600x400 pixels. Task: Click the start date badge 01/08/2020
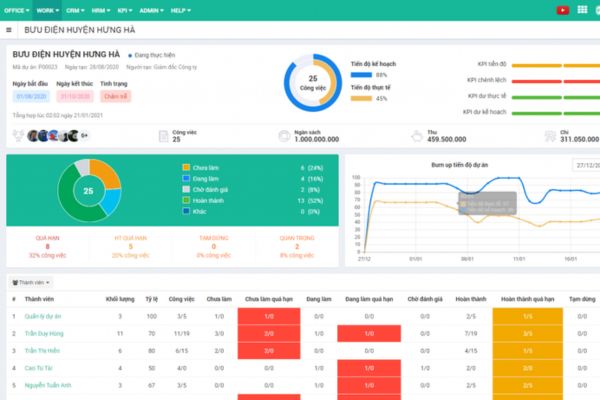[31, 96]
